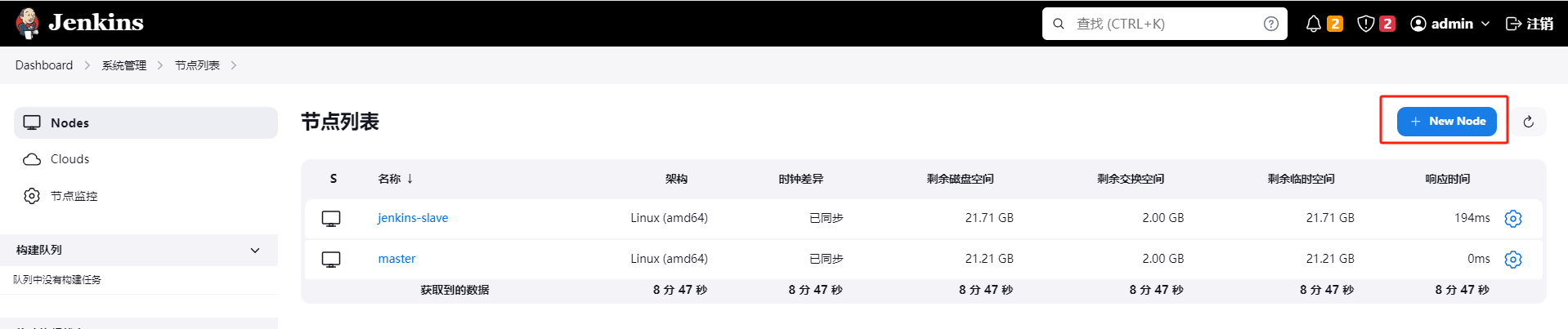The width and height of the screenshot is (1568, 329).
Task: Open Clouds in the sidebar
Action: click(69, 159)
